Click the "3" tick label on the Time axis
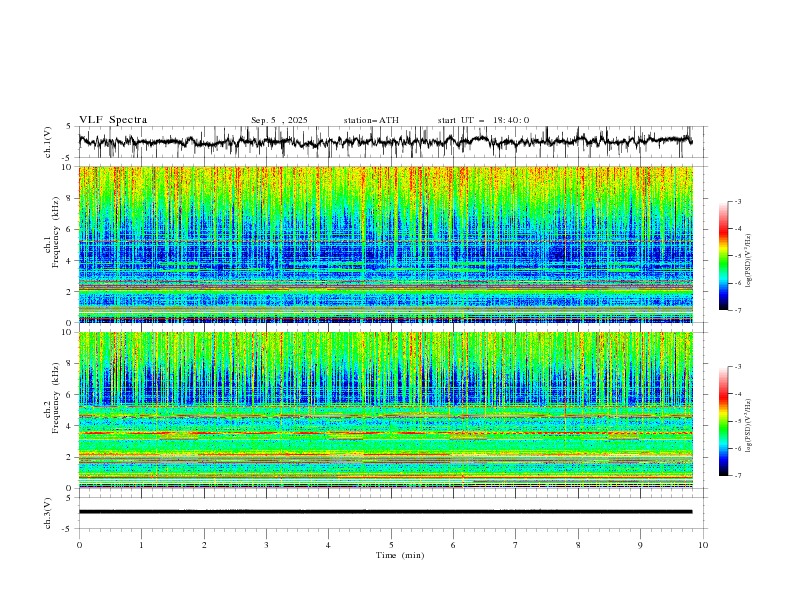 pyautogui.click(x=266, y=545)
